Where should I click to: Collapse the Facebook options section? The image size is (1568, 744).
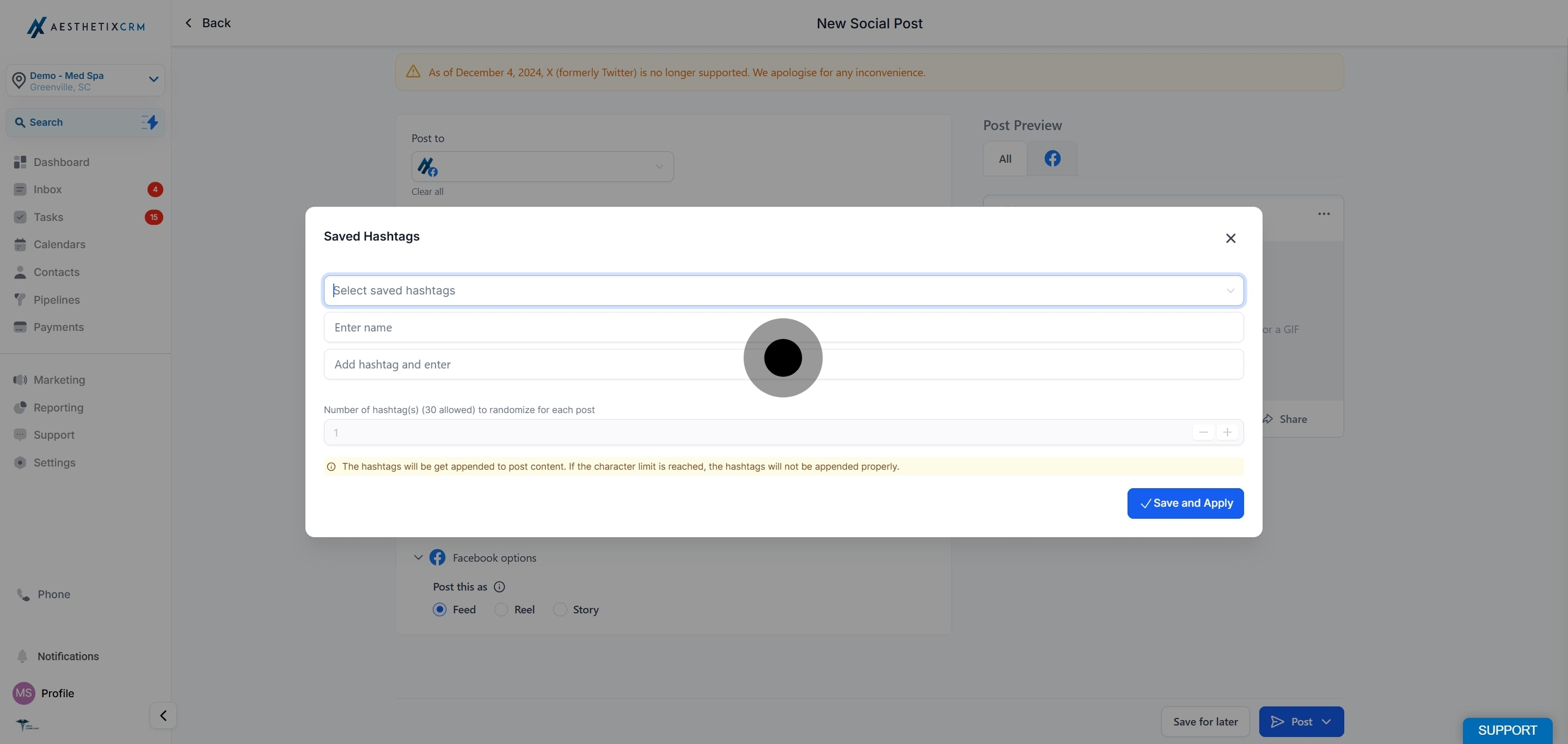tap(418, 557)
